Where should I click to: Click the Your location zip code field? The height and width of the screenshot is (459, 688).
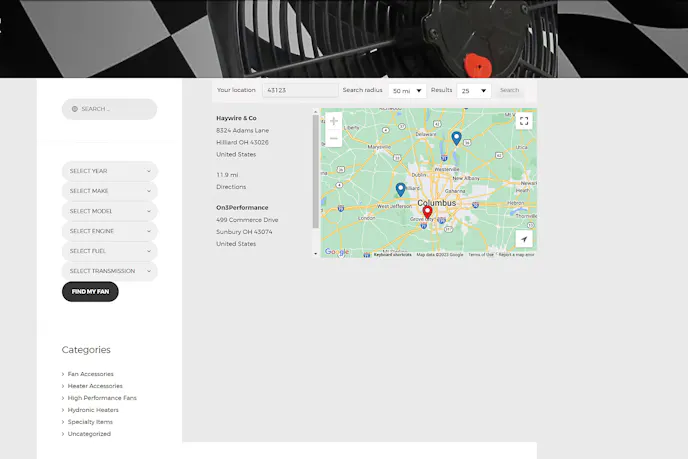299,90
